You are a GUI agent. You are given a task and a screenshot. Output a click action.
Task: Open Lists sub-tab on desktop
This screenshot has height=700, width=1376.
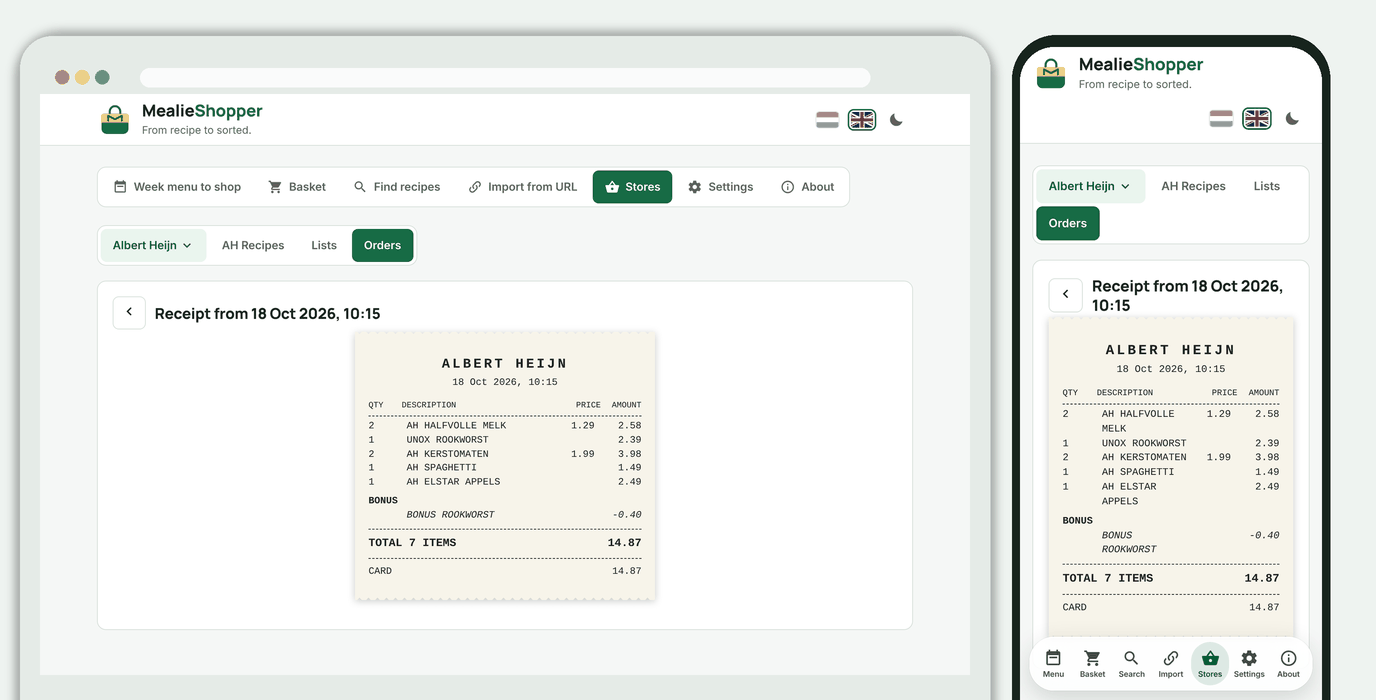click(x=324, y=245)
